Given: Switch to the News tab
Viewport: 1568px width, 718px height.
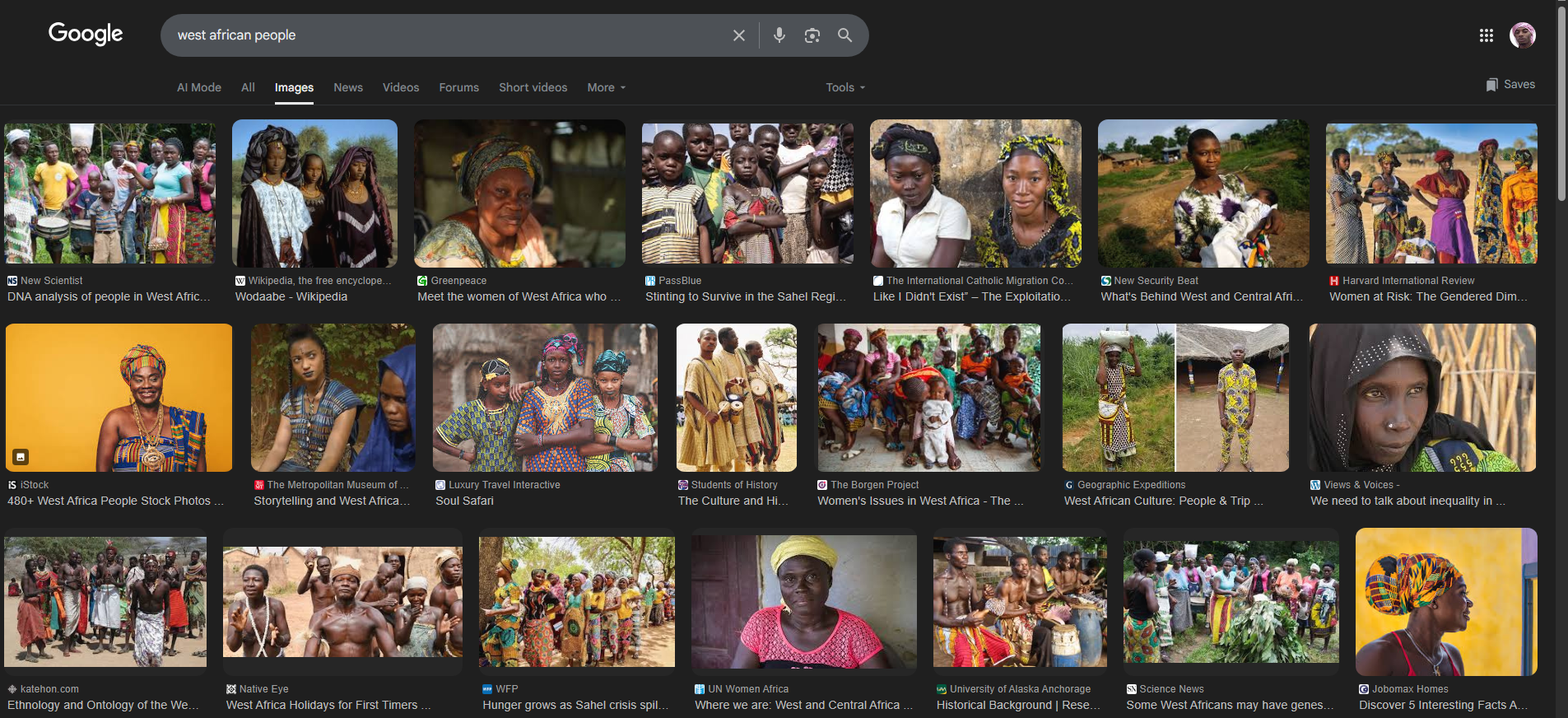Looking at the screenshot, I should click(347, 87).
